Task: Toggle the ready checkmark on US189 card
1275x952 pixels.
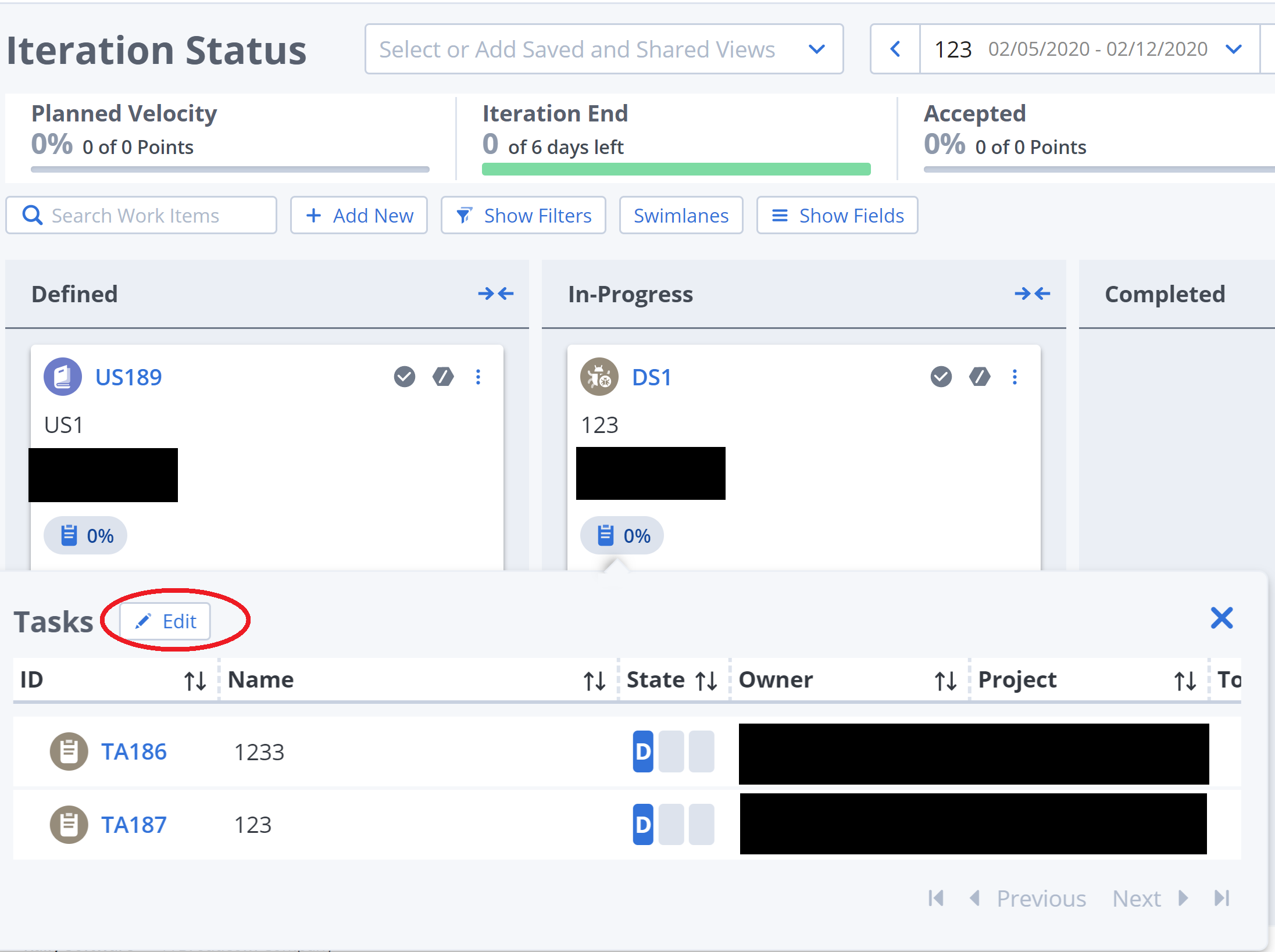Action: point(405,377)
